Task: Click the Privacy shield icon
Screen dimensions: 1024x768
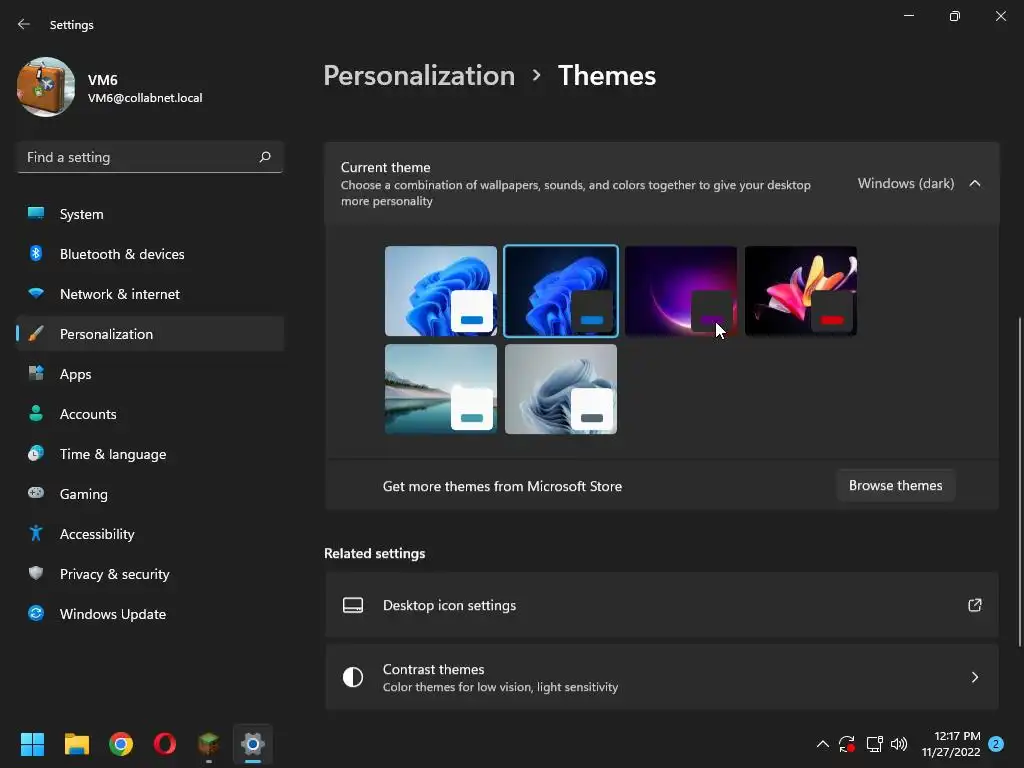Action: tap(36, 573)
